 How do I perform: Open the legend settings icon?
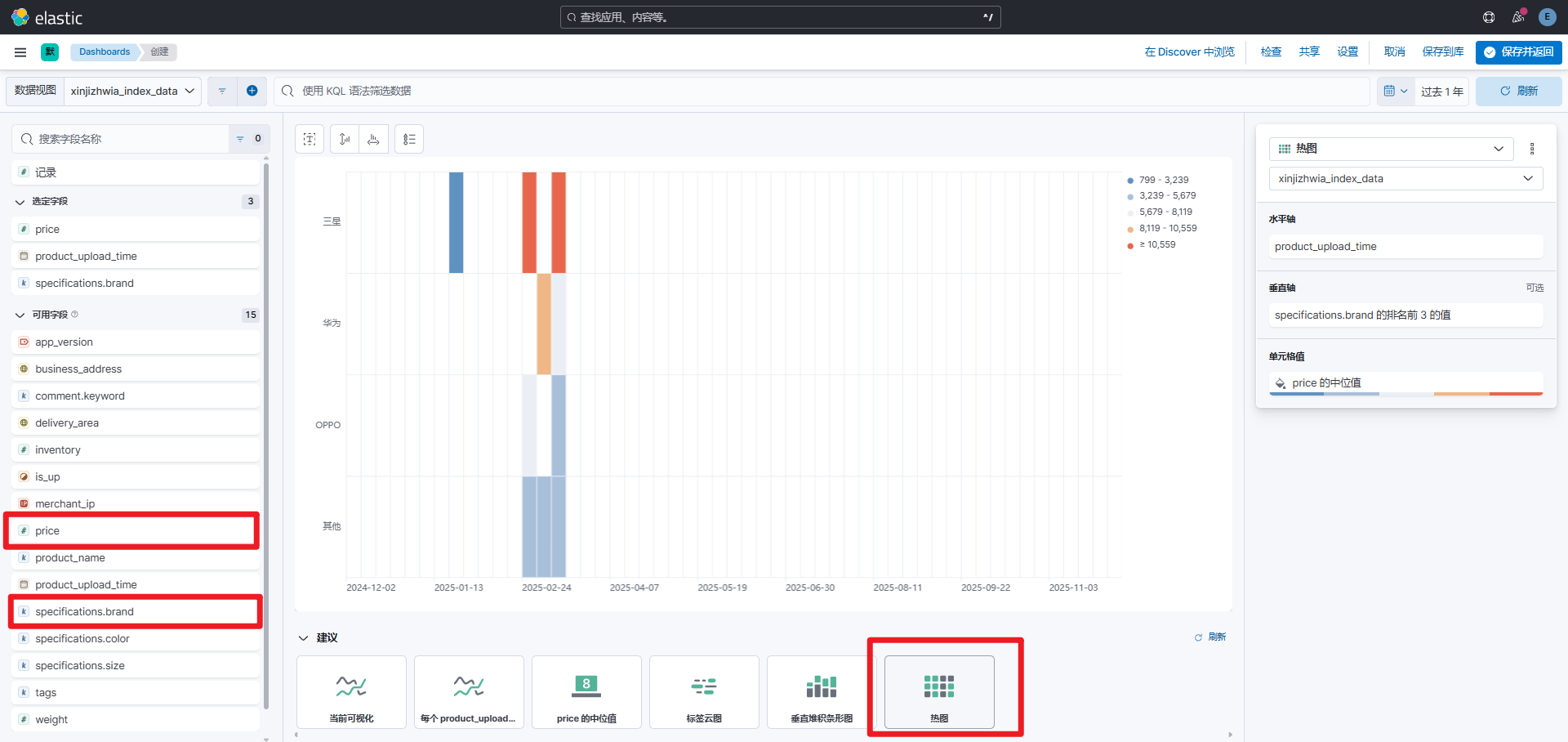[409, 139]
